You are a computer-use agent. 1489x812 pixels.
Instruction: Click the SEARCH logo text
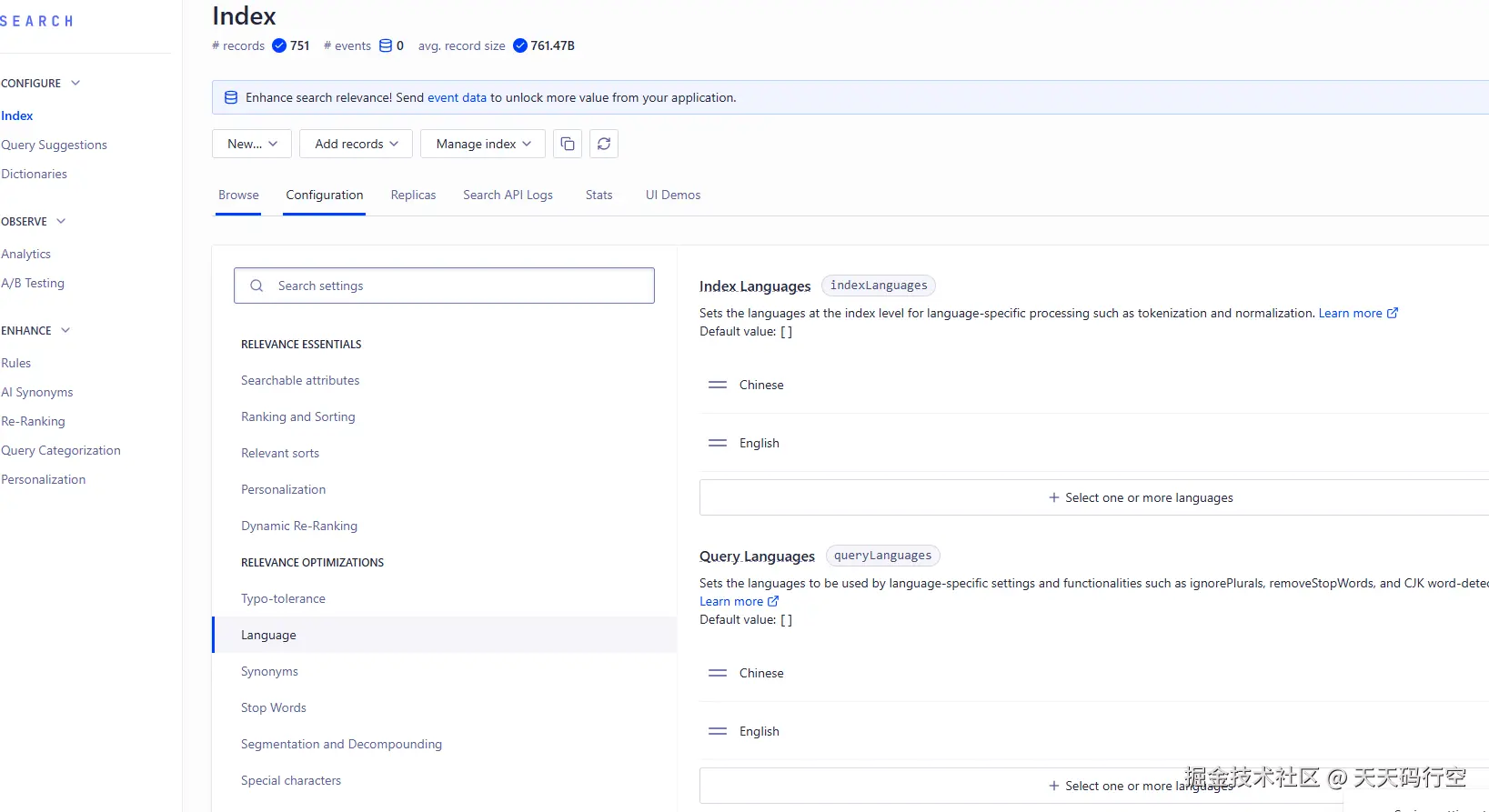pos(36,21)
